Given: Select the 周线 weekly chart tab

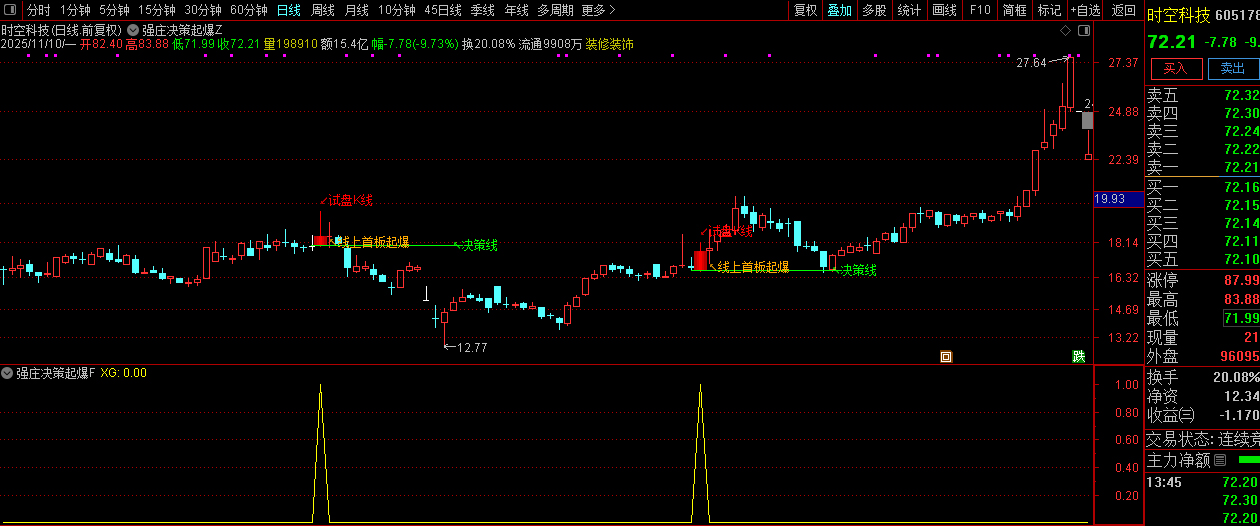Looking at the screenshot, I should pos(322,10).
